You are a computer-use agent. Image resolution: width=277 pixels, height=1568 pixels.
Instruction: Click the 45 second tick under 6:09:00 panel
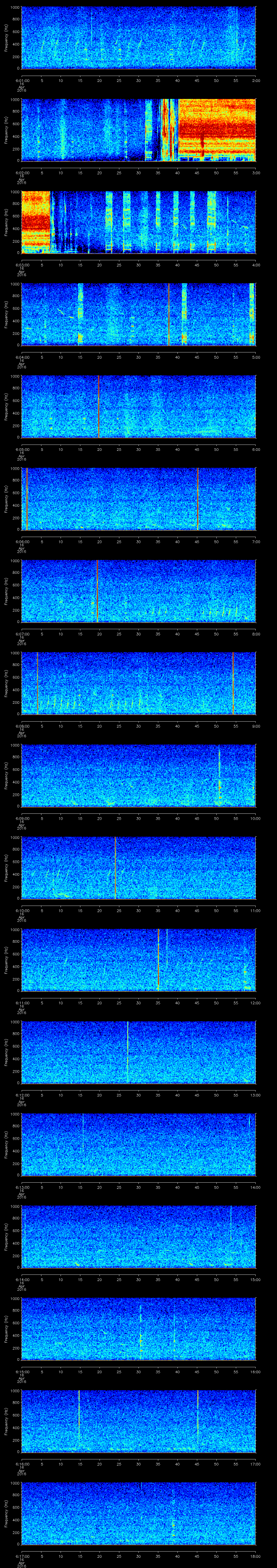197,818
